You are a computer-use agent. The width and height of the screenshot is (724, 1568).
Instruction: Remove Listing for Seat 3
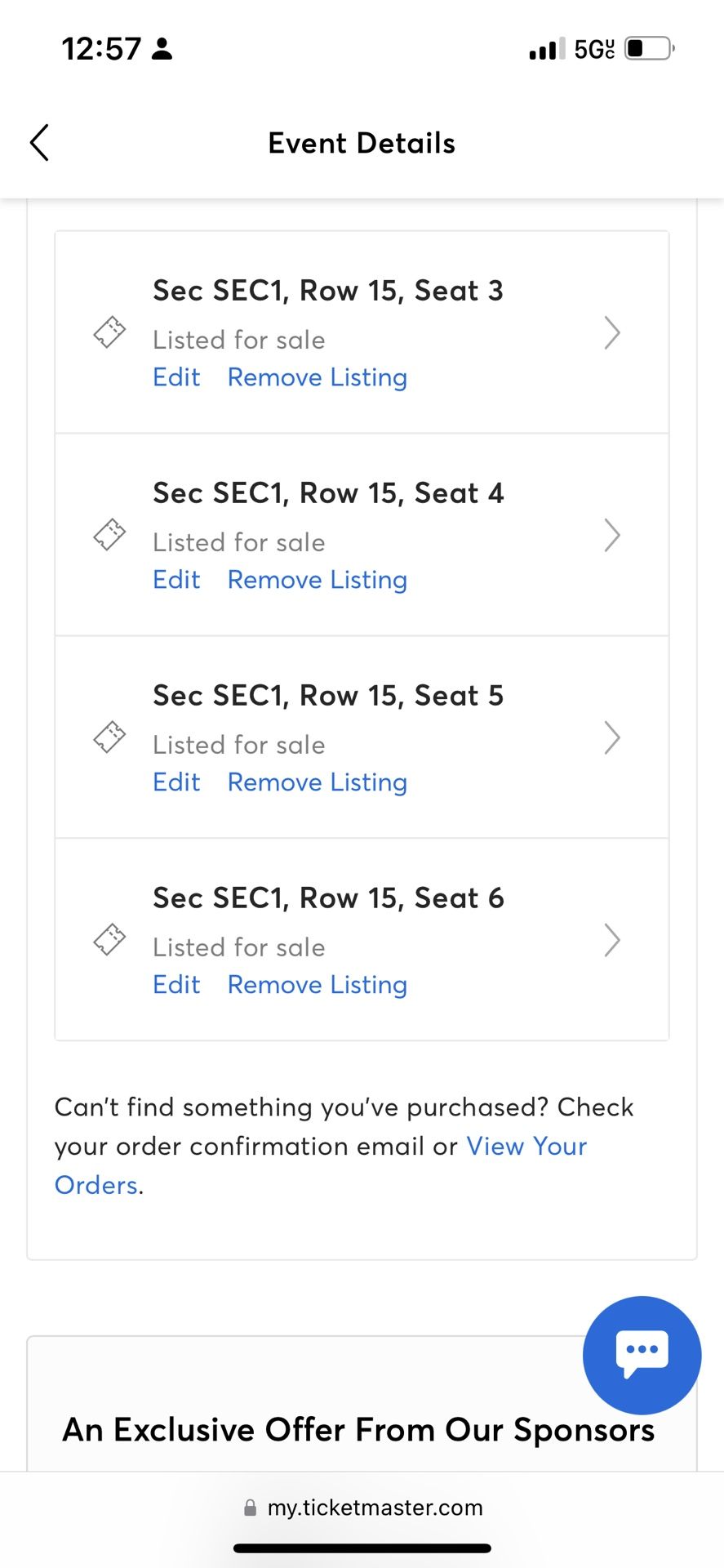318,377
